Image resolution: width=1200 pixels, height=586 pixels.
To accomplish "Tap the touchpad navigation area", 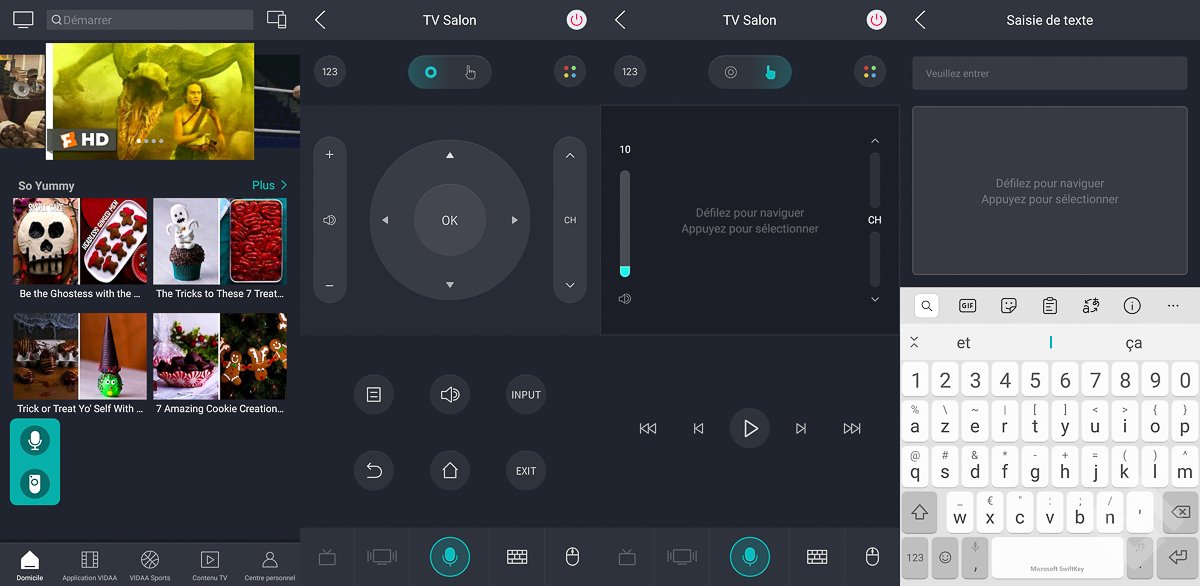I will (750, 221).
